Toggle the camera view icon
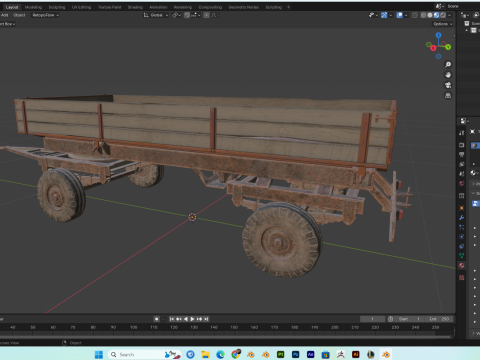This screenshot has height=360, width=480. (x=448, y=85)
